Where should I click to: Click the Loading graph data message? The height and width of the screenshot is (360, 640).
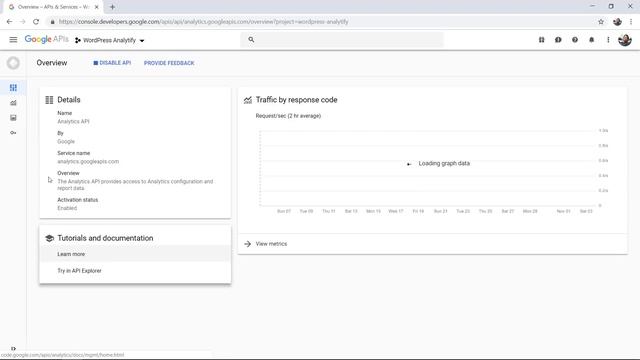click(x=444, y=163)
